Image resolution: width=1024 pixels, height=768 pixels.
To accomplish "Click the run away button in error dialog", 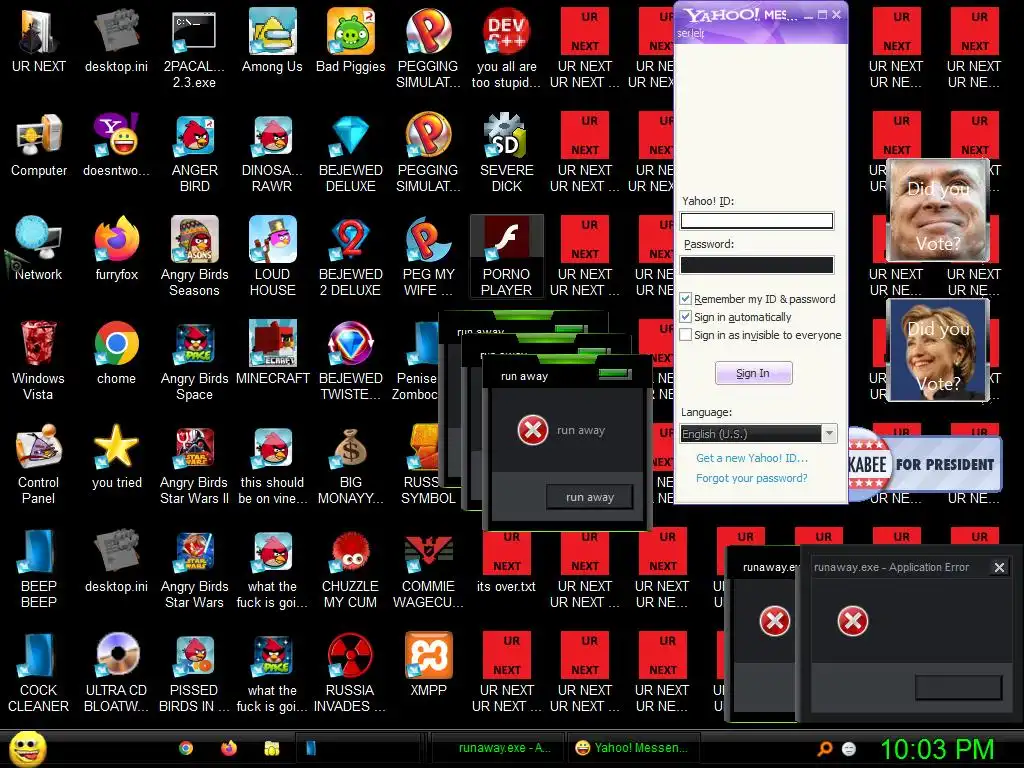I will point(590,497).
